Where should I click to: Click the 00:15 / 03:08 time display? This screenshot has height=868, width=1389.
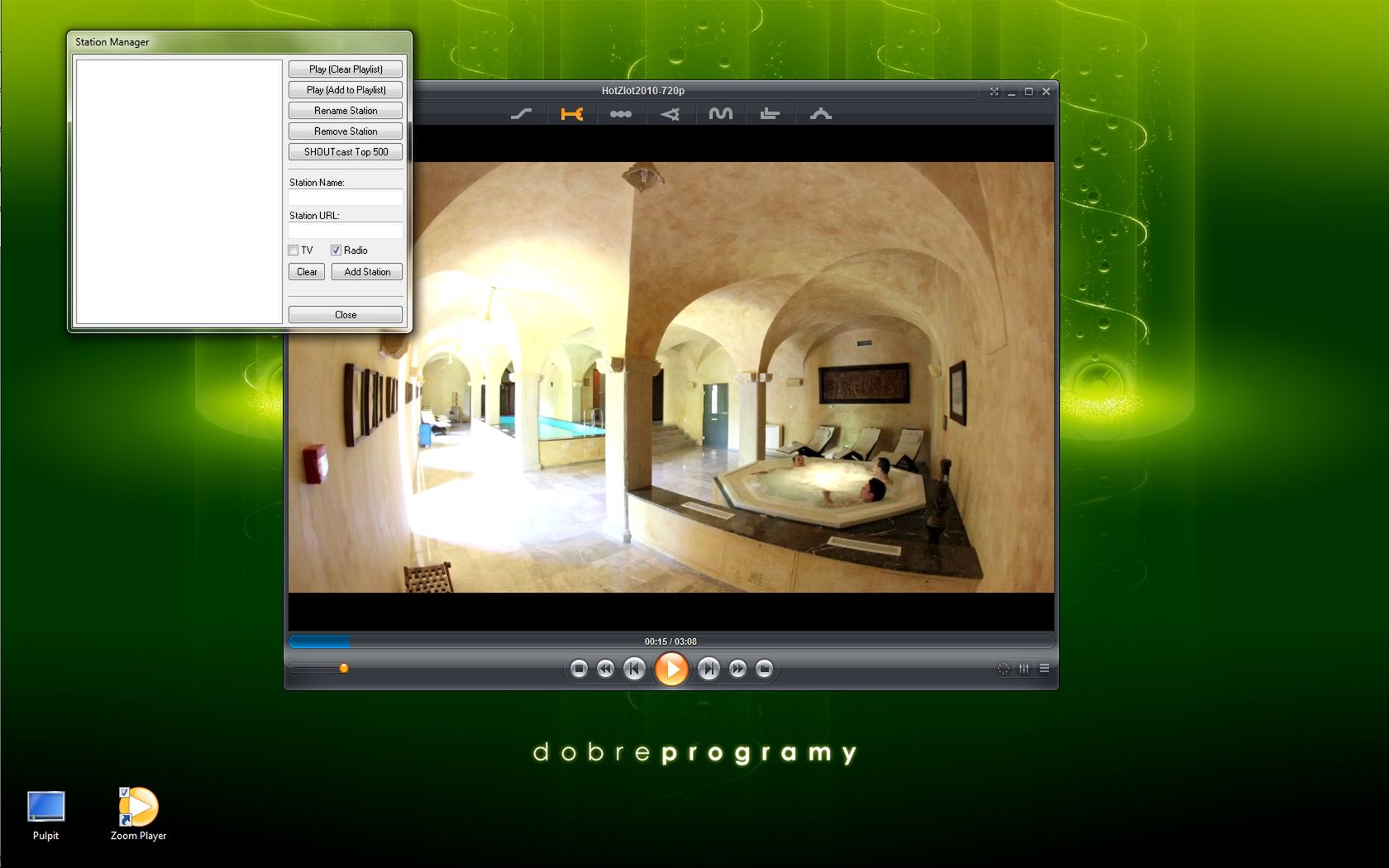point(671,641)
